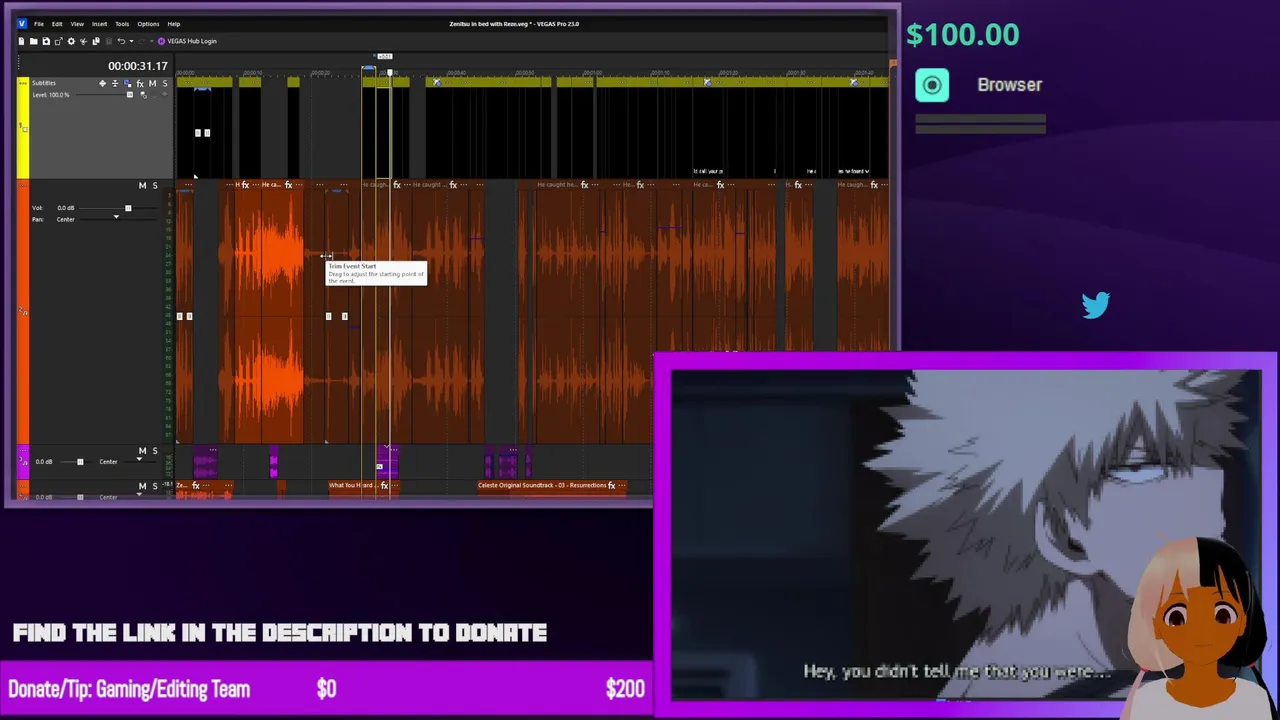Image resolution: width=1280 pixels, height=720 pixels.
Task: Click the fx icon on the Celeste Original Soundtrack clip
Action: point(611,485)
